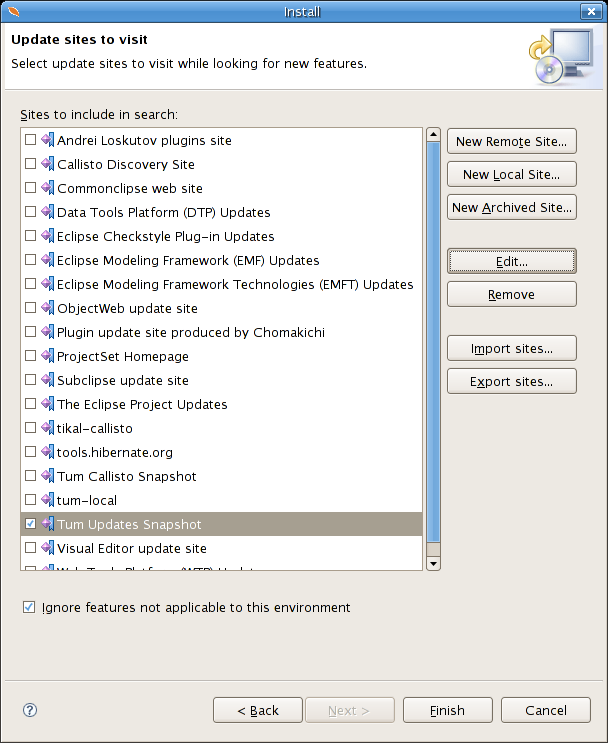Click site icon beside Commonclipse web site

point(47,188)
